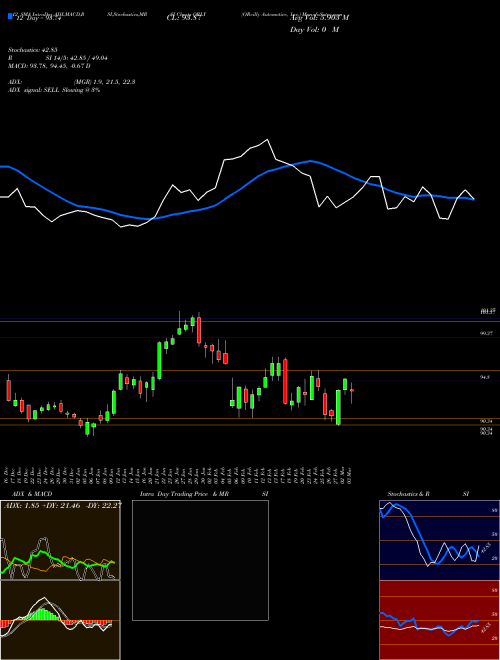
Task: Click the peak of the white price line
Action: tap(267, 140)
